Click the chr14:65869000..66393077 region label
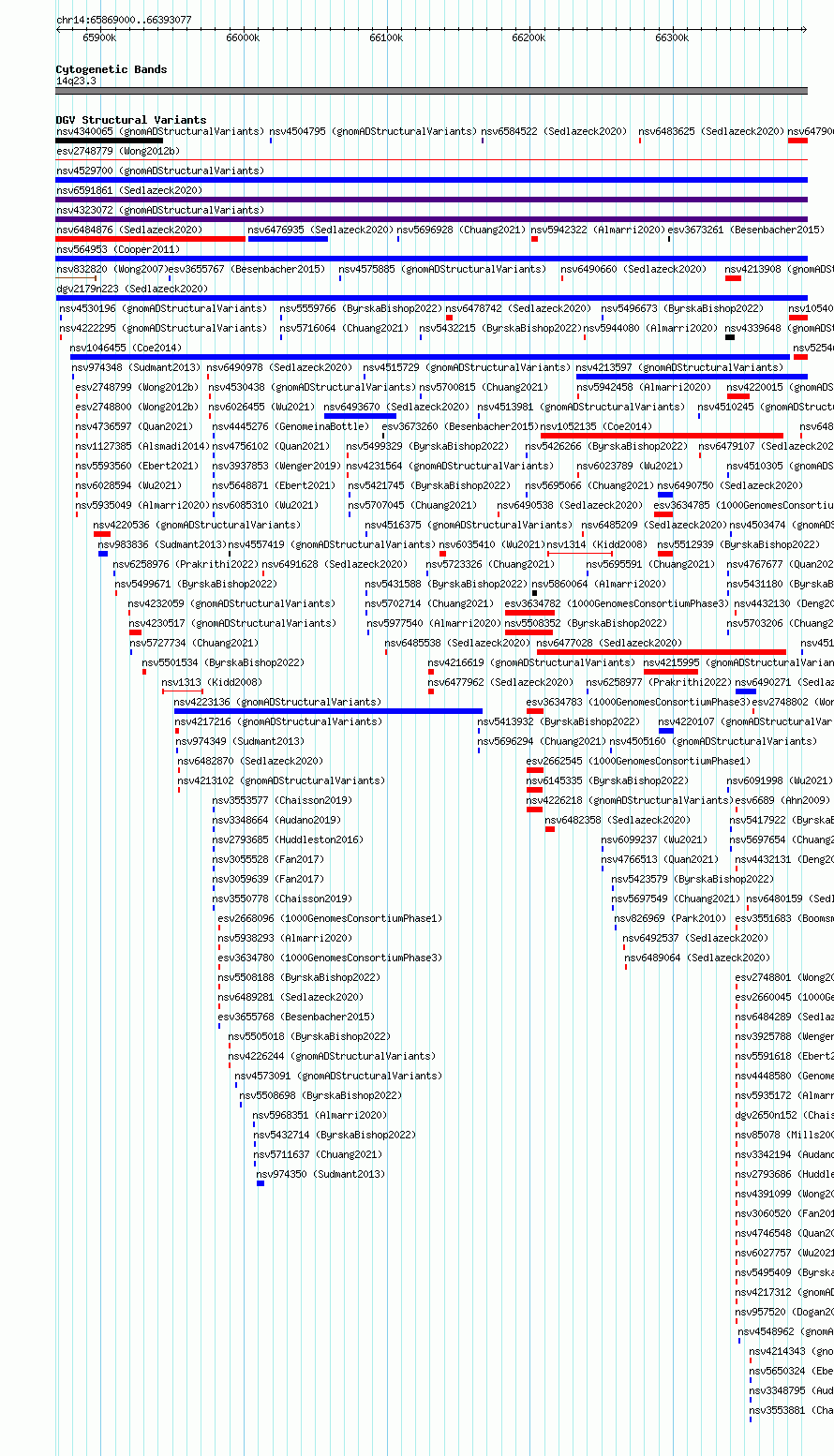This screenshot has height=1456, width=834. 124,20
